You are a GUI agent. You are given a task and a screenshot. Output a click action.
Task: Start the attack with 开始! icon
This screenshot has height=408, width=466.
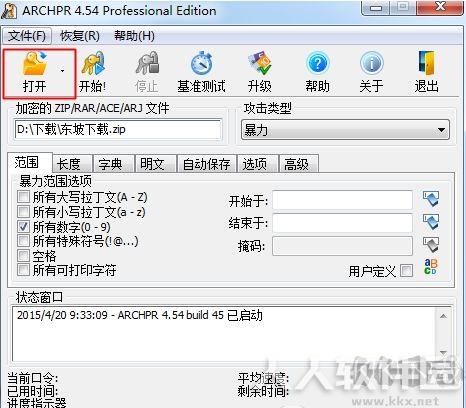(93, 63)
